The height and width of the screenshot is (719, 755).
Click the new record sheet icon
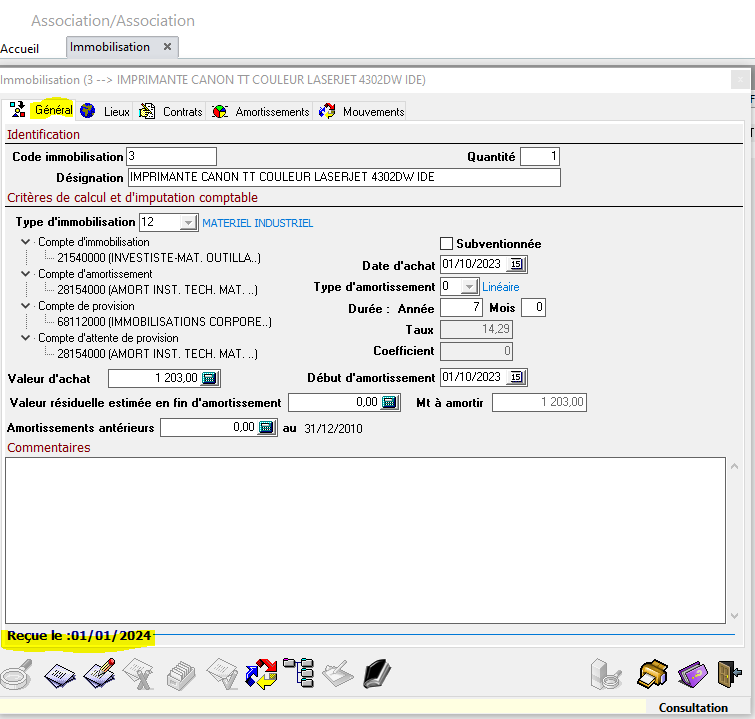[x=60, y=675]
